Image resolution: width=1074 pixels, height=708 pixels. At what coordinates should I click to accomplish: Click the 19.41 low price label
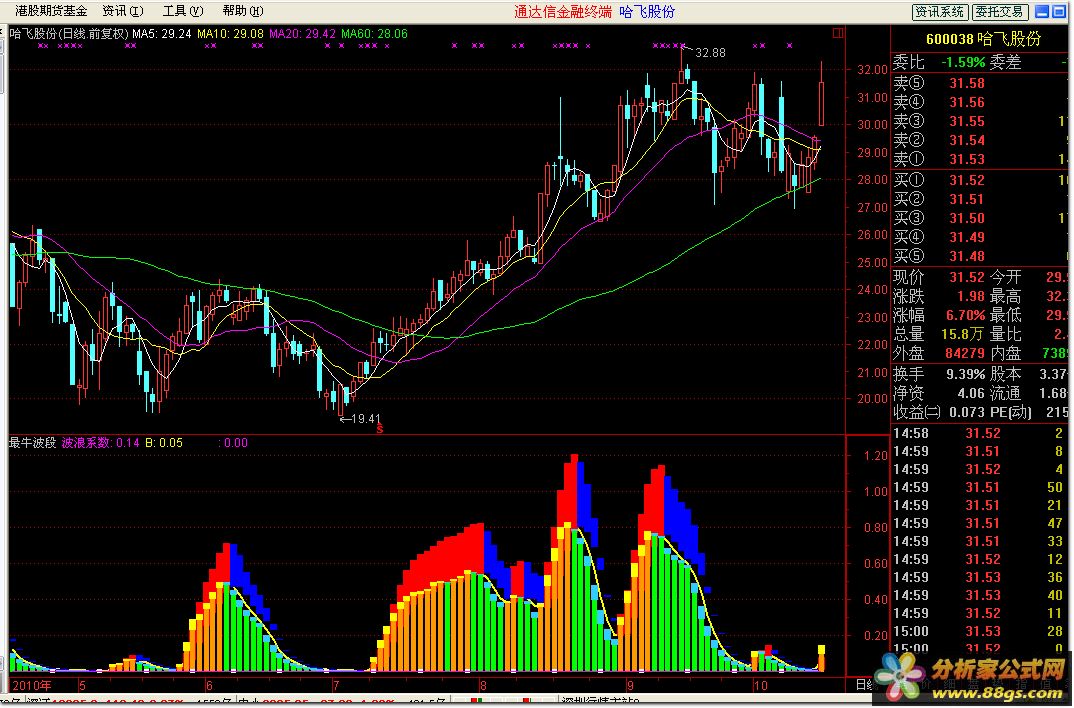(366, 418)
